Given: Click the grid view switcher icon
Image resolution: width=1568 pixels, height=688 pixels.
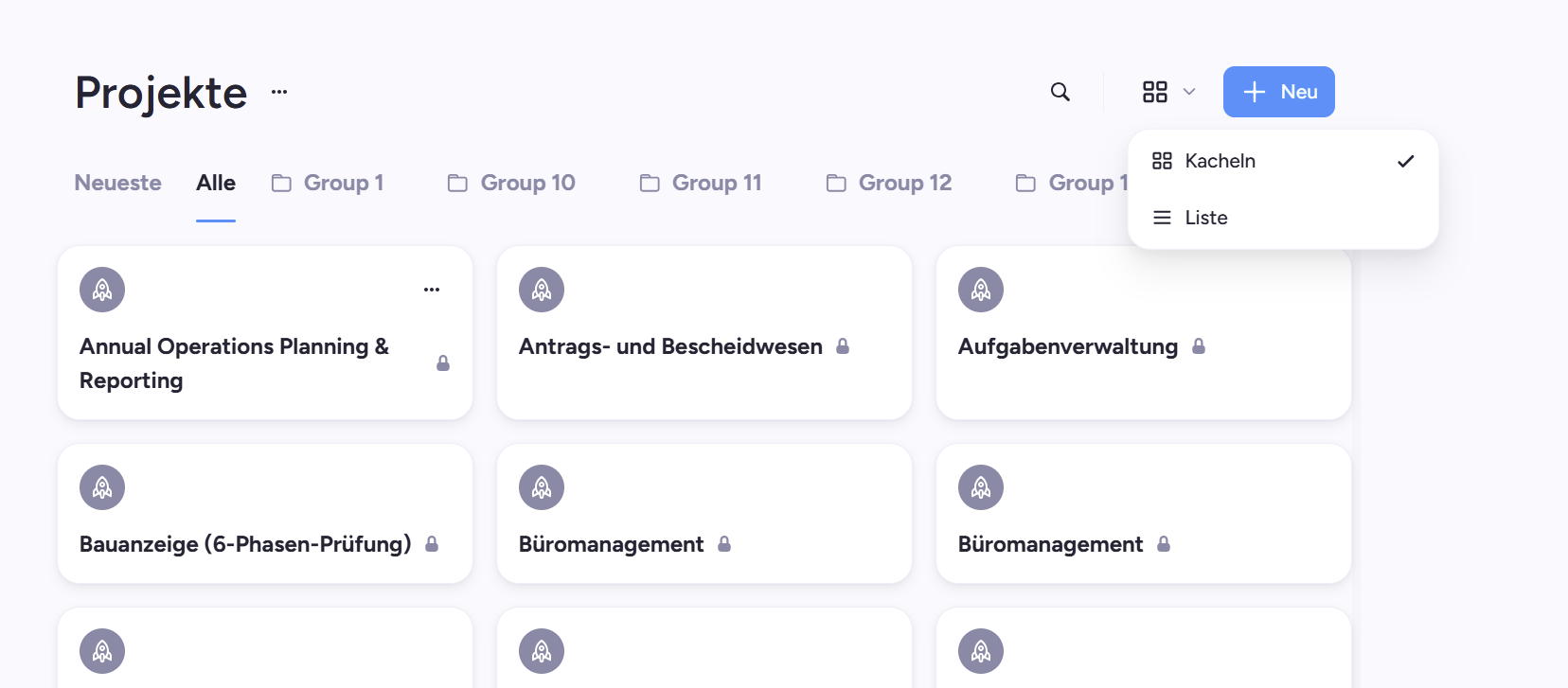Looking at the screenshot, I should [x=1155, y=92].
